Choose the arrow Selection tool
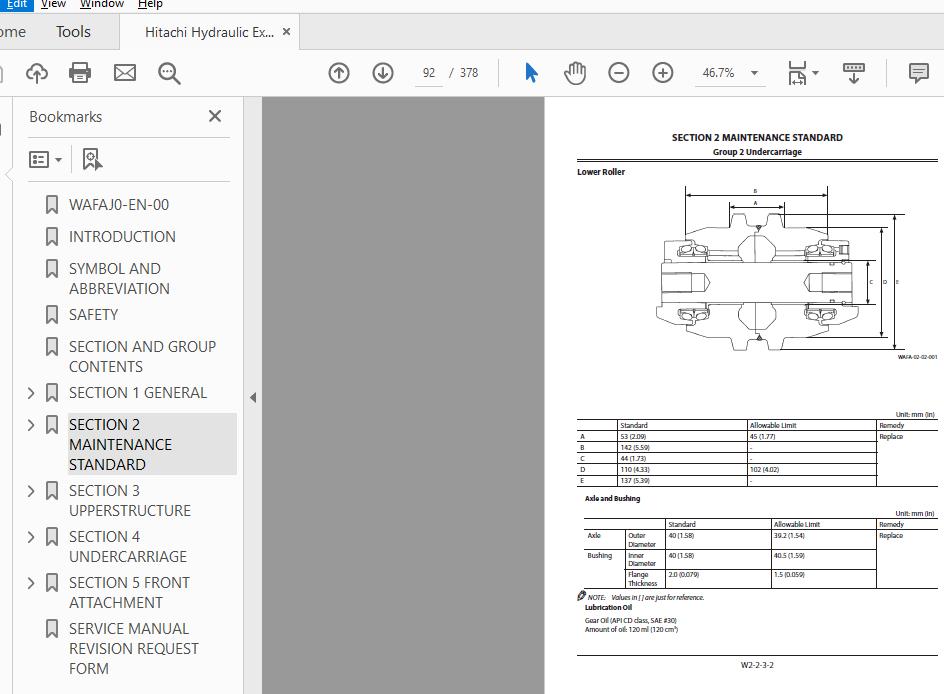944x694 pixels. click(531, 73)
